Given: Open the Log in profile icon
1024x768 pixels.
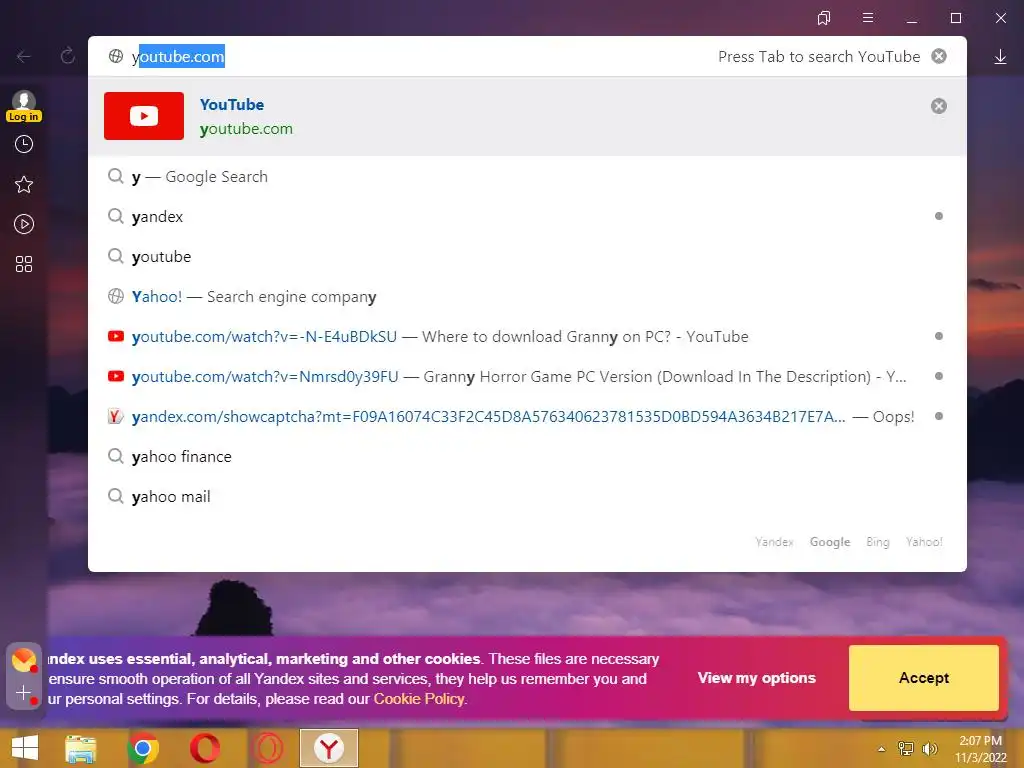Looking at the screenshot, I should pyautogui.click(x=24, y=106).
